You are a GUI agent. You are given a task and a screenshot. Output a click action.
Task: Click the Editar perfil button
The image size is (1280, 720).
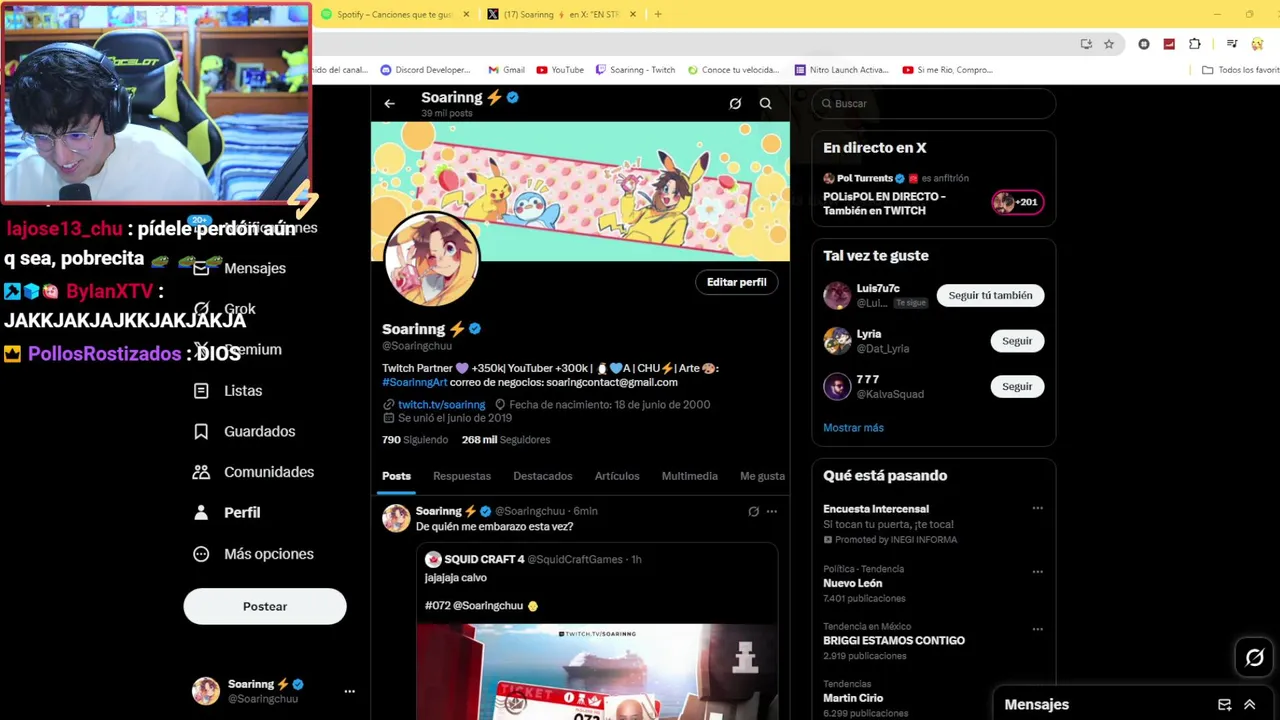[736, 282]
